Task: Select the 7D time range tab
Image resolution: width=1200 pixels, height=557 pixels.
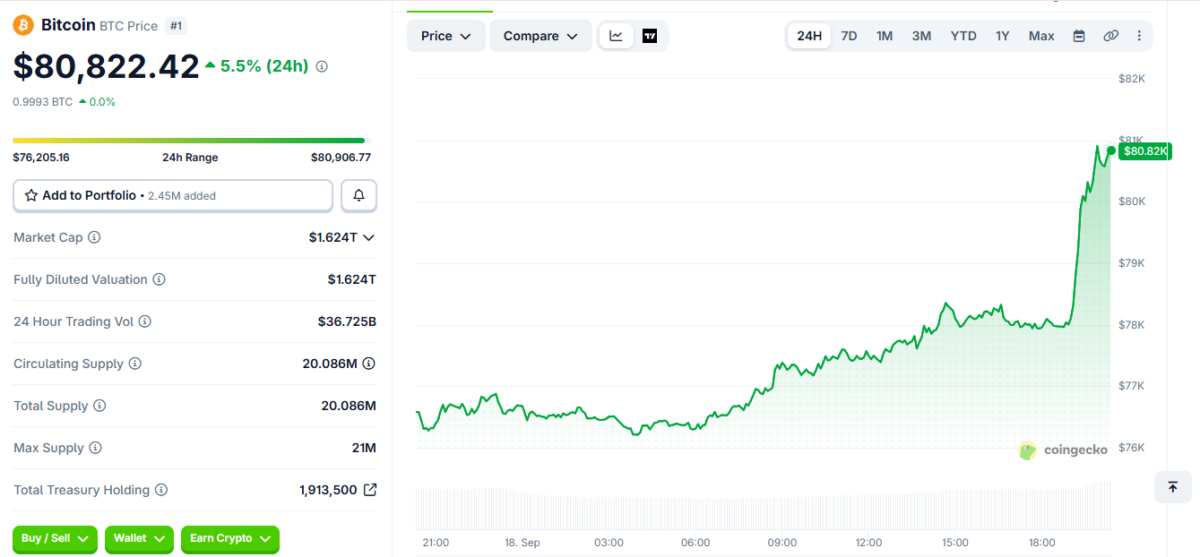Action: click(x=849, y=36)
